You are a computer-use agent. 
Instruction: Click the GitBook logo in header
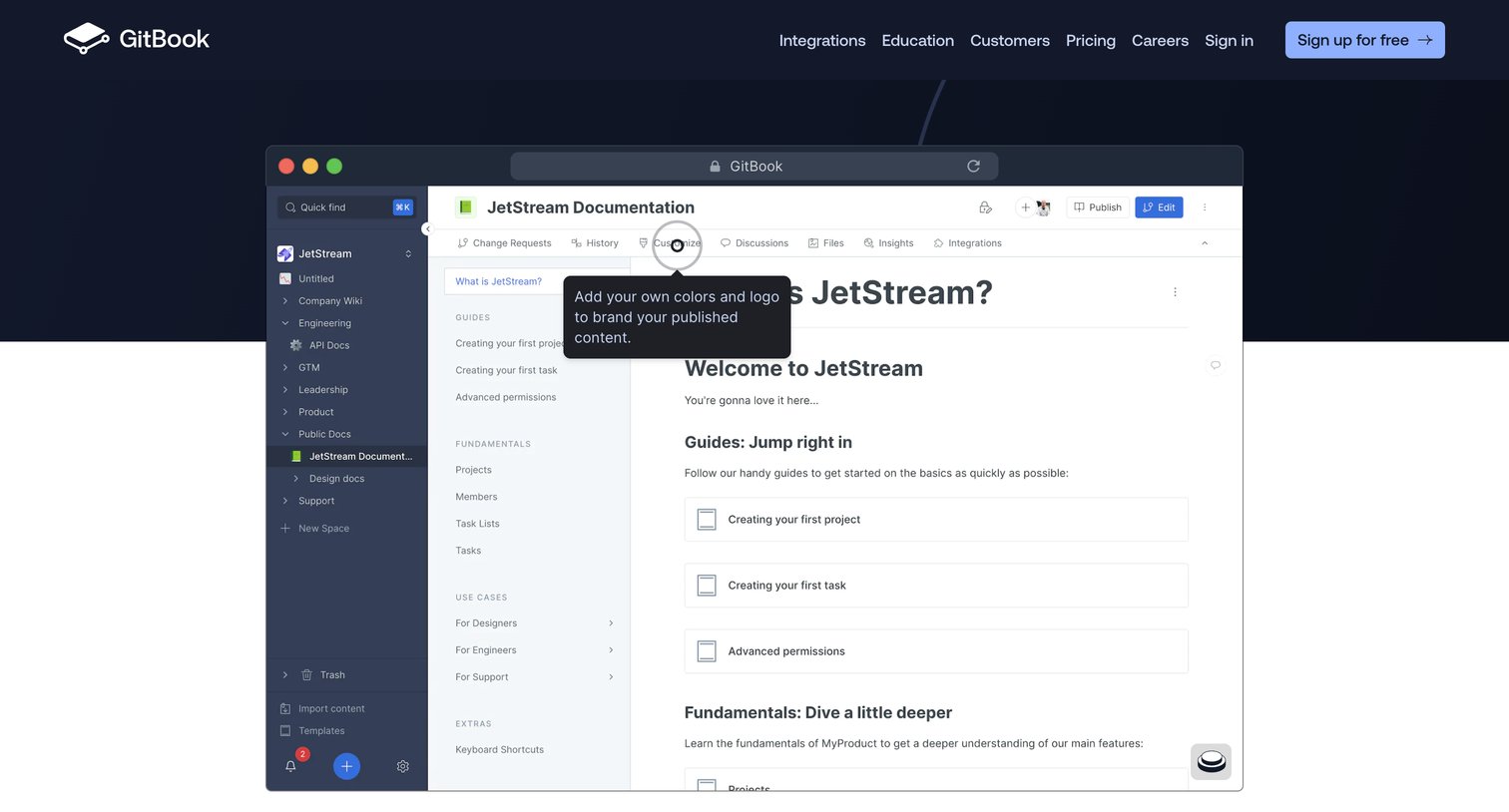tap(136, 39)
